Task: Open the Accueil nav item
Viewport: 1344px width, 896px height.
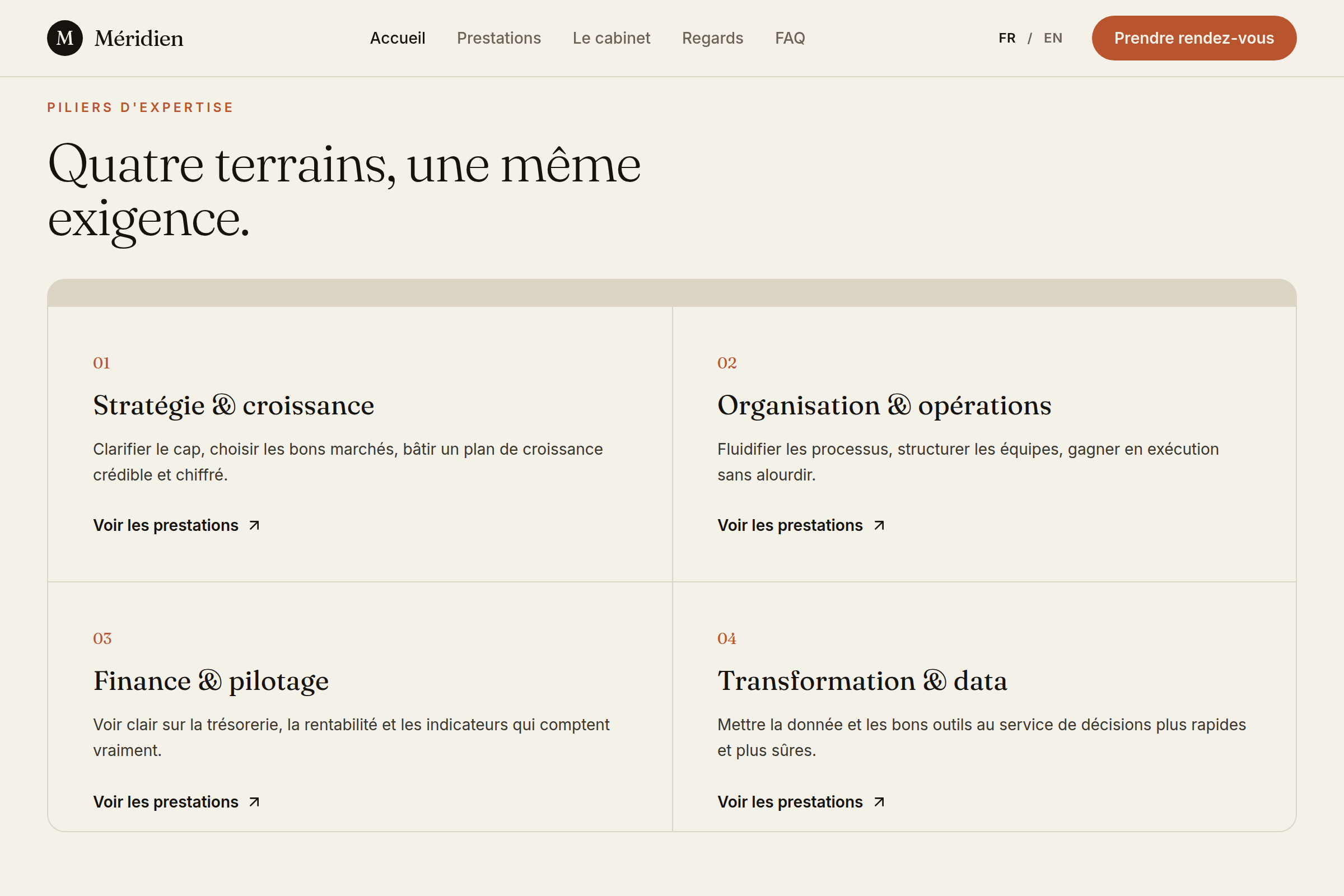Action: (398, 38)
